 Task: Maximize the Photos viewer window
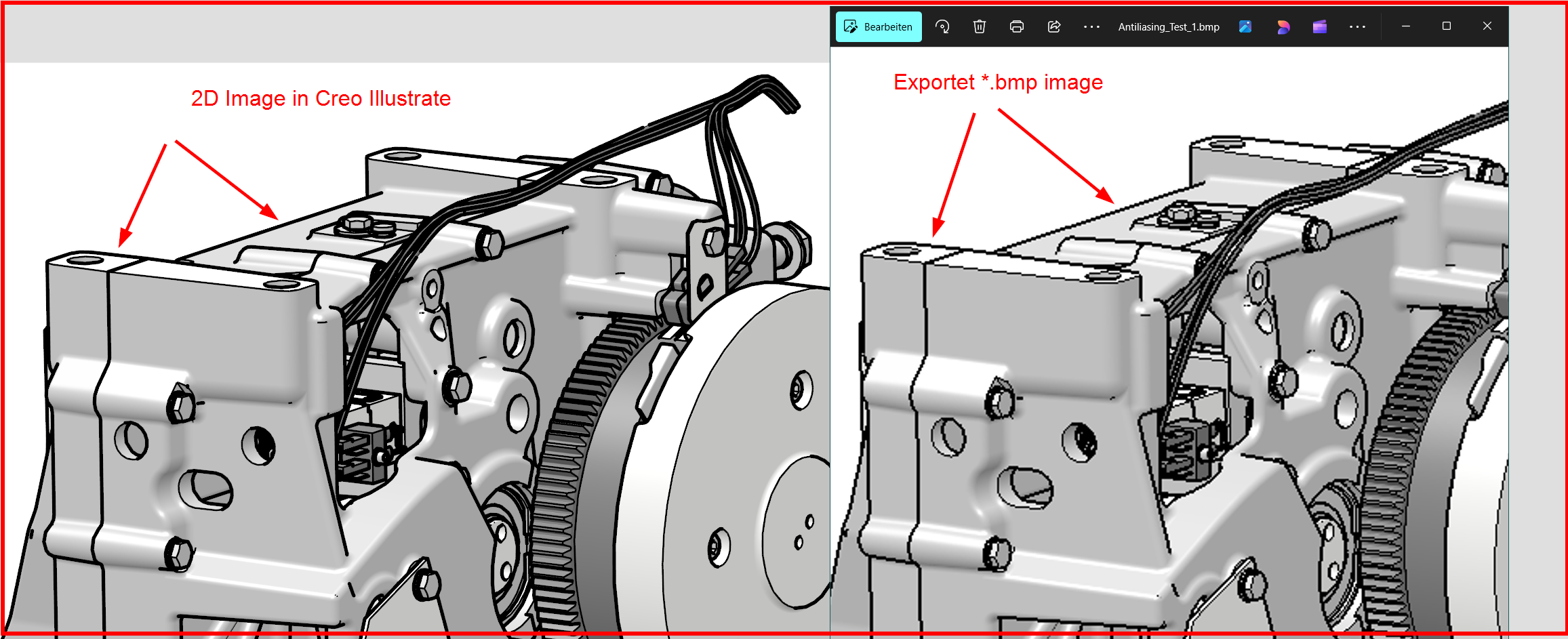[1447, 26]
